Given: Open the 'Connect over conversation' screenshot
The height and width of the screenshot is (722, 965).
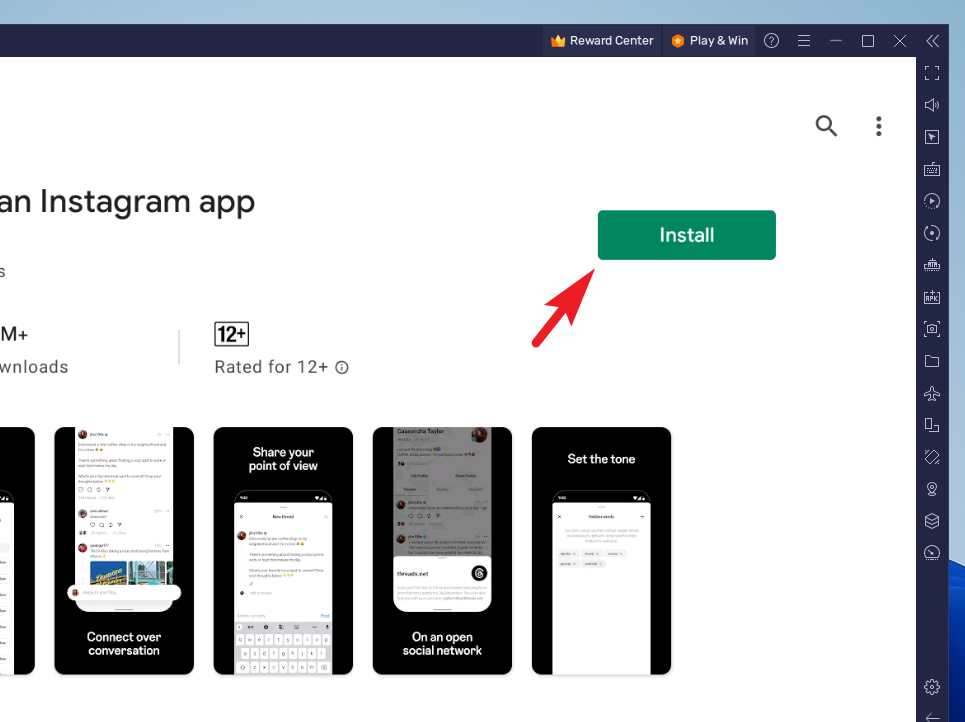Looking at the screenshot, I should [x=124, y=551].
